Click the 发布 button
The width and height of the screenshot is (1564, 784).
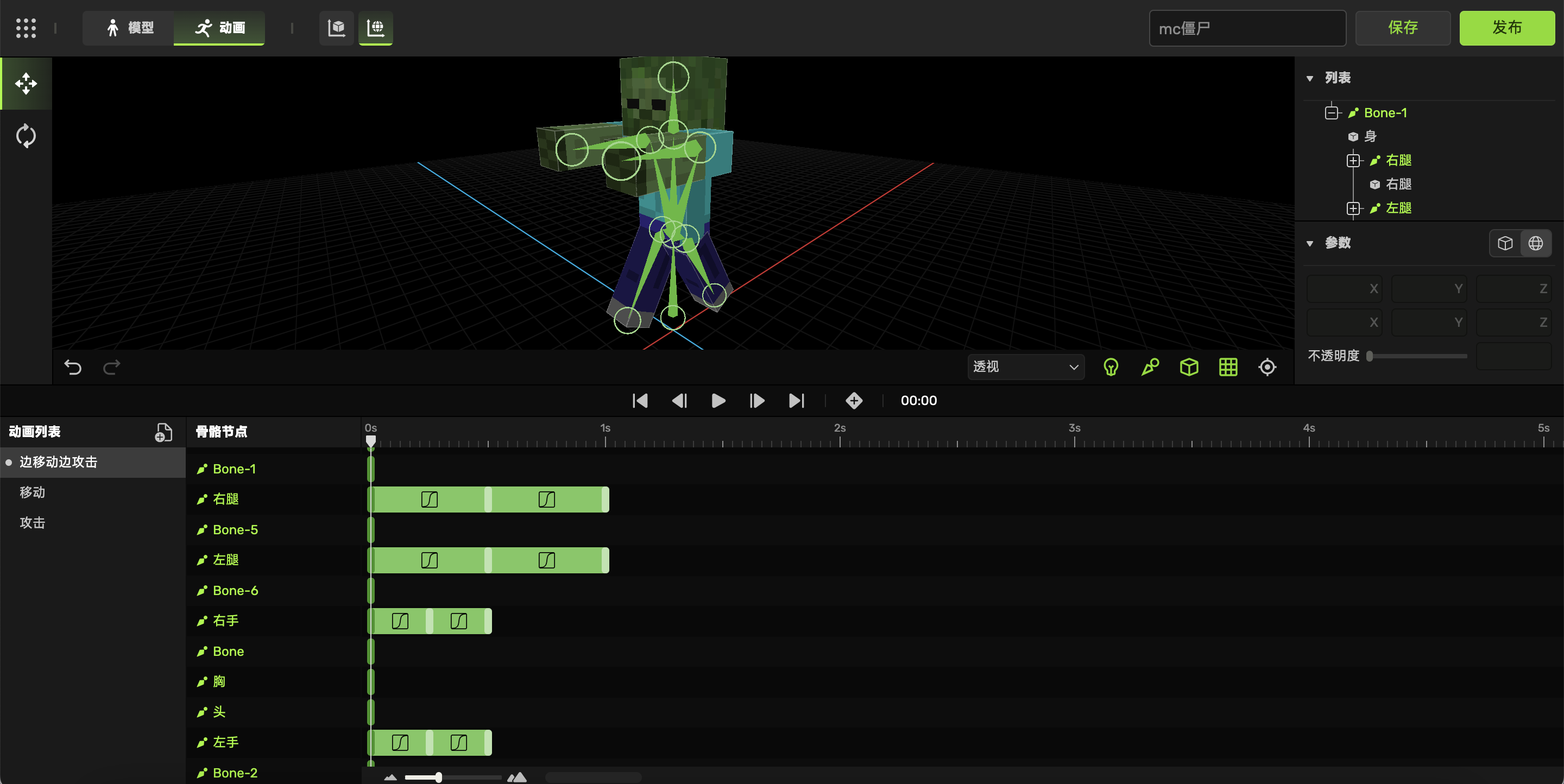click(x=1507, y=28)
